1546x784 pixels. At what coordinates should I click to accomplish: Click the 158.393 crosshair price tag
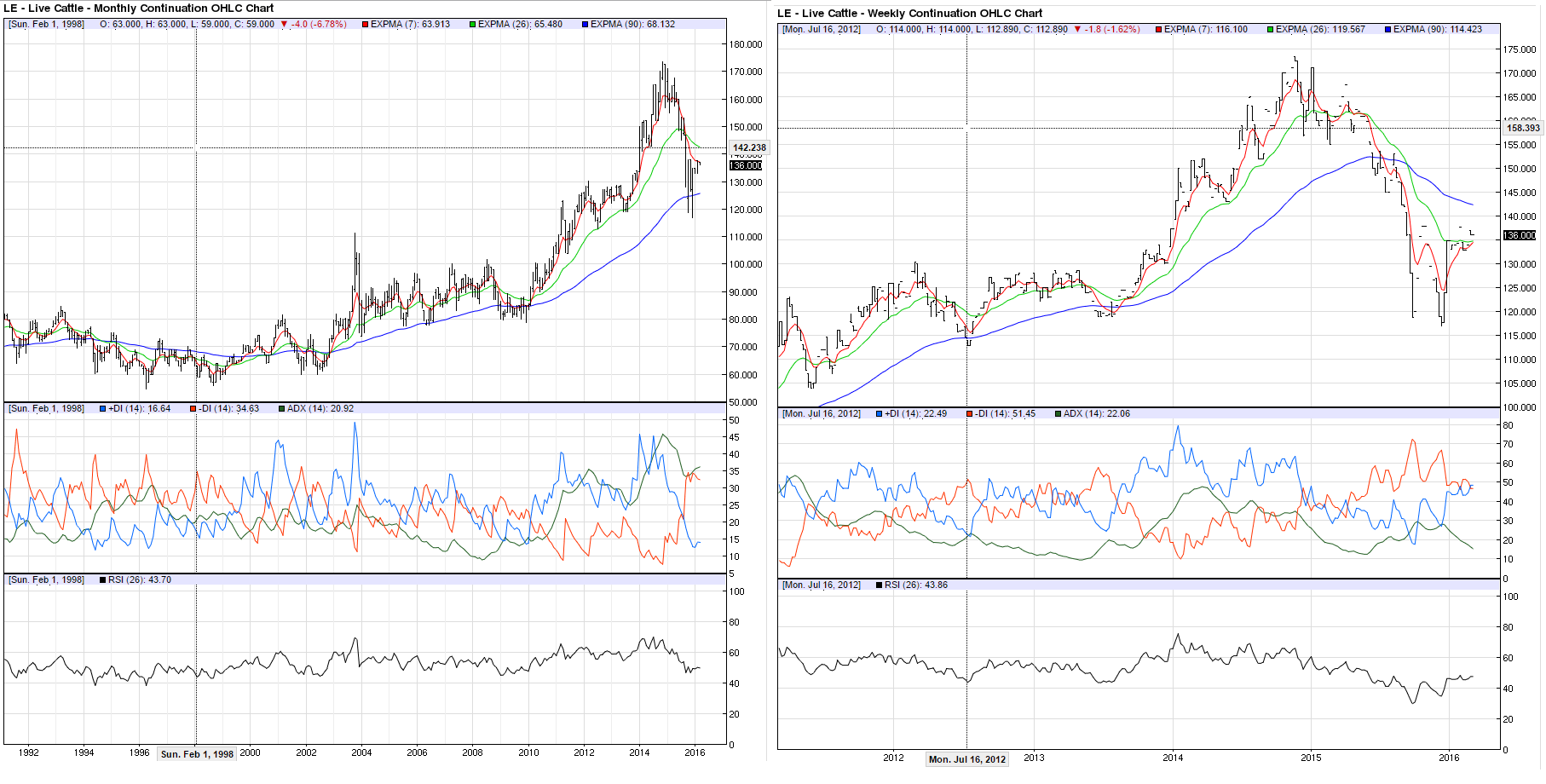pos(1523,128)
